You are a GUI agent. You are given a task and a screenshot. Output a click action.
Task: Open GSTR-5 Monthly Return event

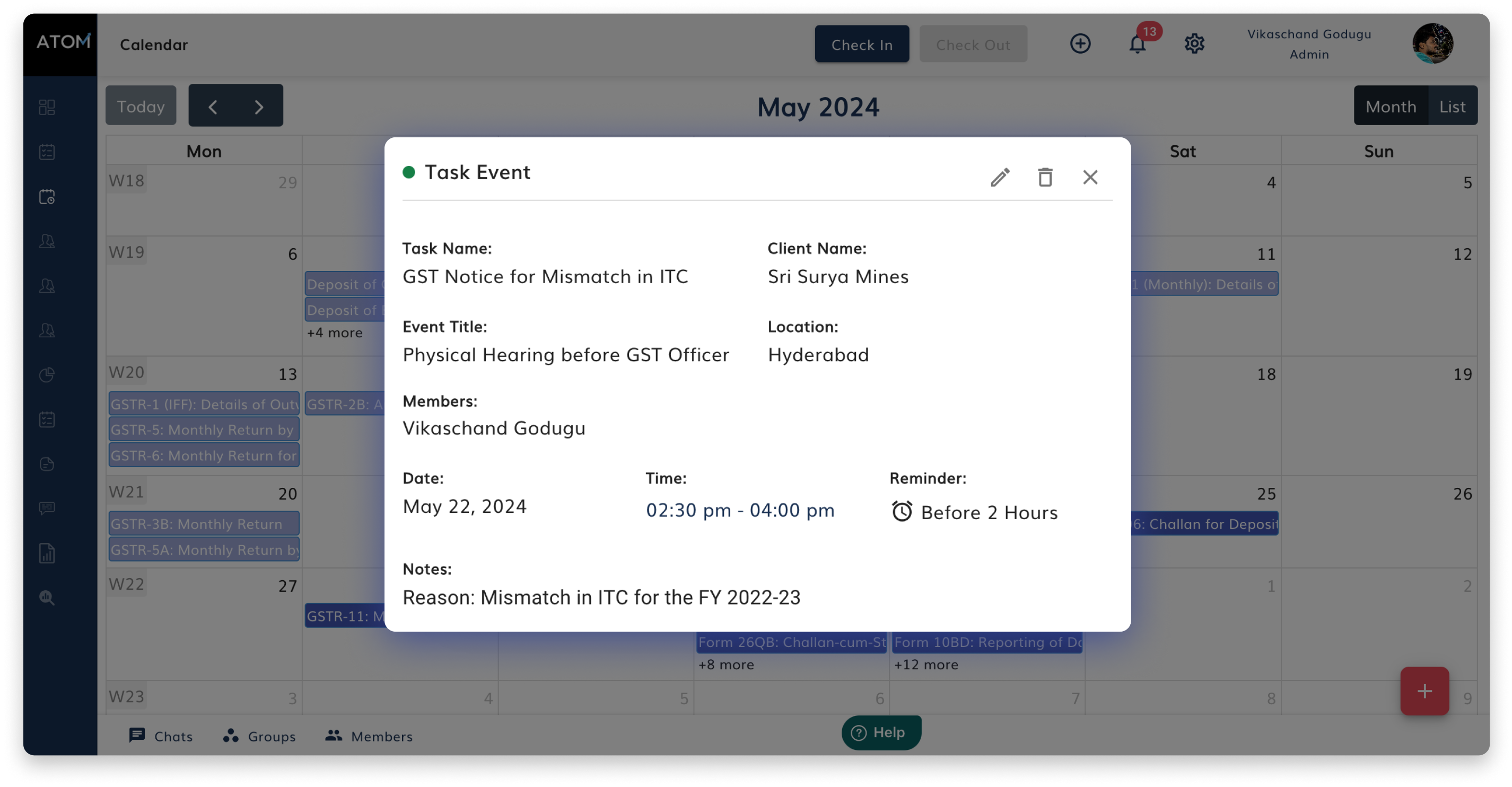coord(204,430)
